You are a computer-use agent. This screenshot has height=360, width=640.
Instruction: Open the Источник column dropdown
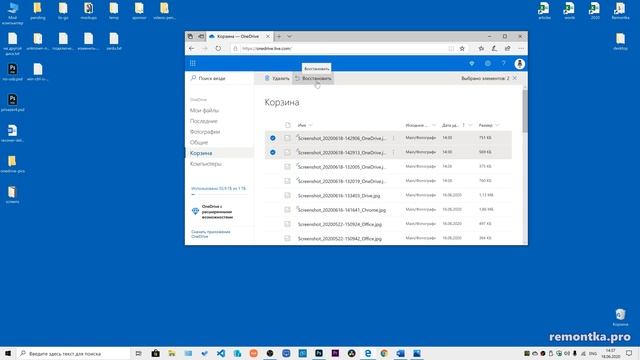[x=434, y=125]
